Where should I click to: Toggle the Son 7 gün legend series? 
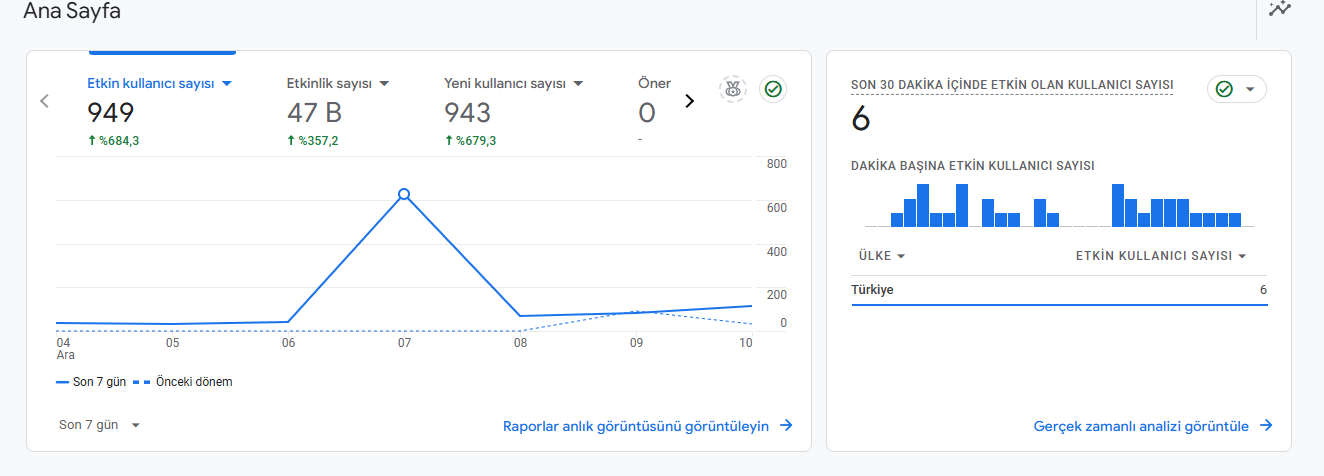[x=91, y=382]
